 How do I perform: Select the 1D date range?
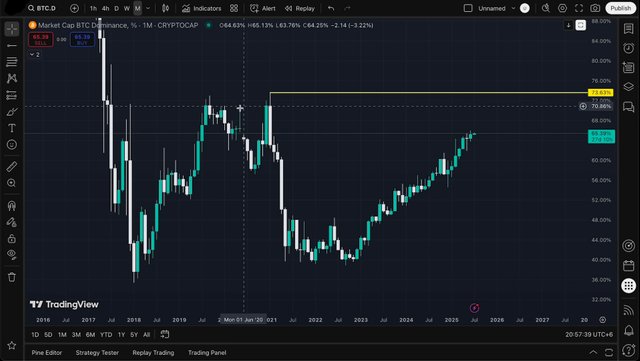click(35, 334)
